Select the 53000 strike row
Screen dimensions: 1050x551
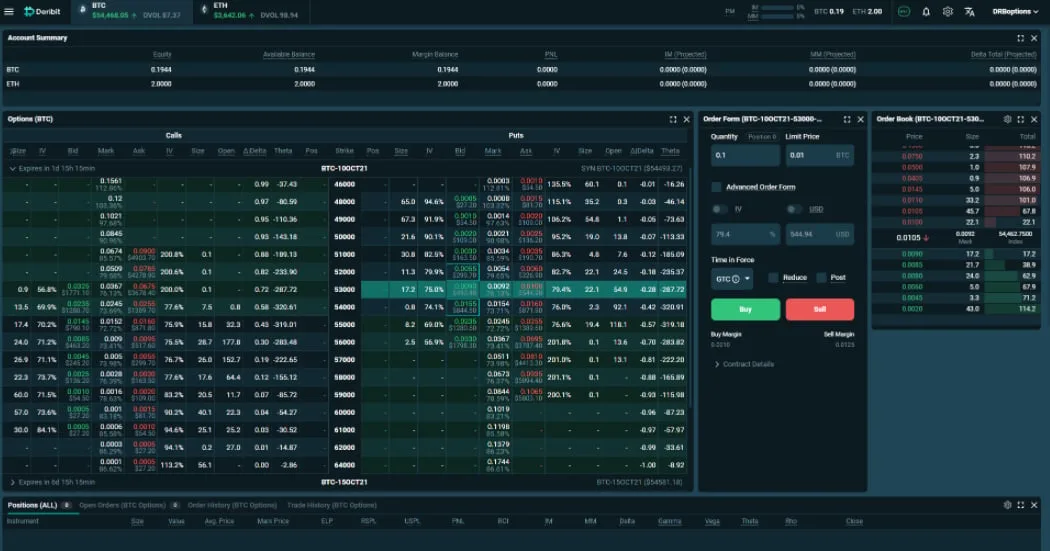[x=344, y=289]
